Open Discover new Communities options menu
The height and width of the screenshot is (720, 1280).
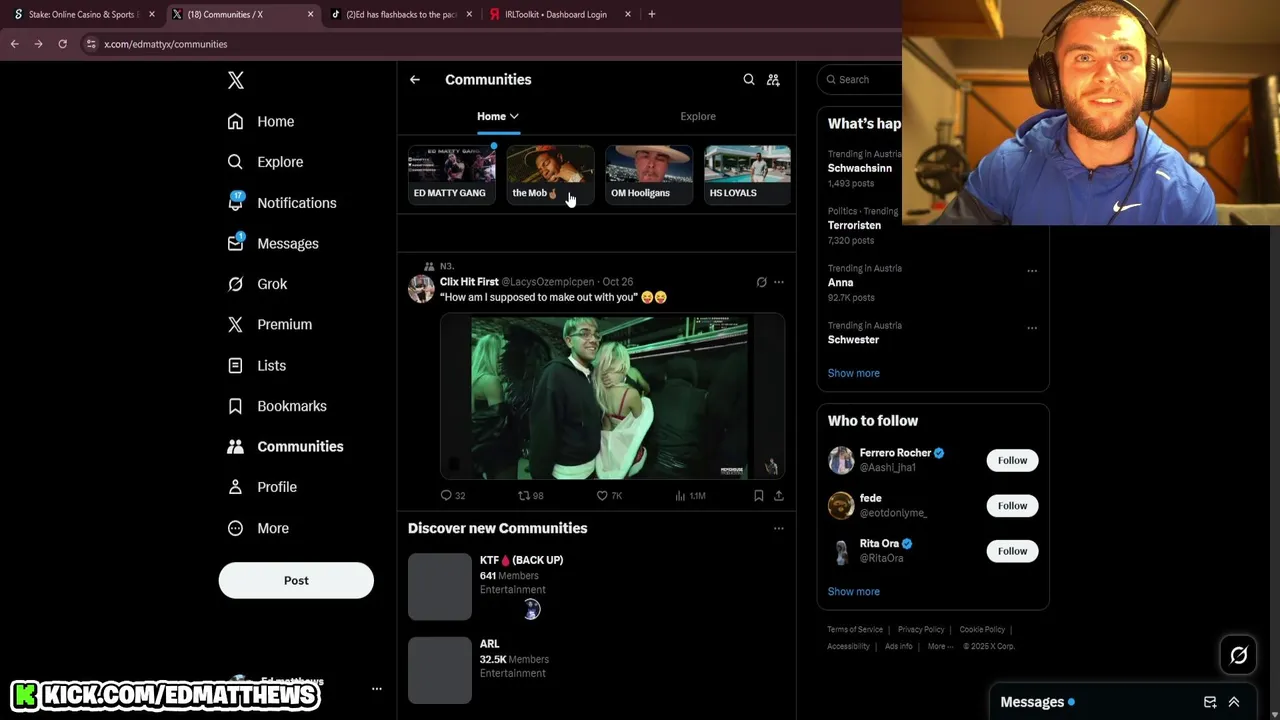[x=779, y=528]
